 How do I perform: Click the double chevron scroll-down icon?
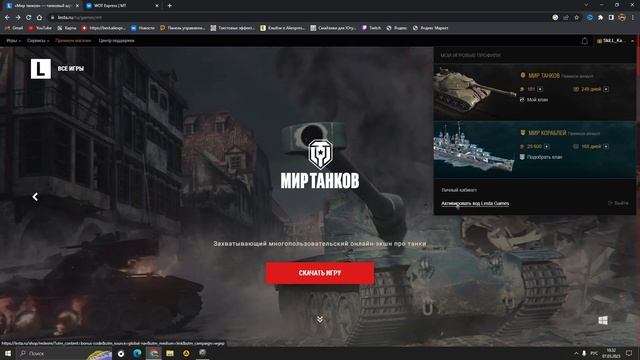pos(320,319)
